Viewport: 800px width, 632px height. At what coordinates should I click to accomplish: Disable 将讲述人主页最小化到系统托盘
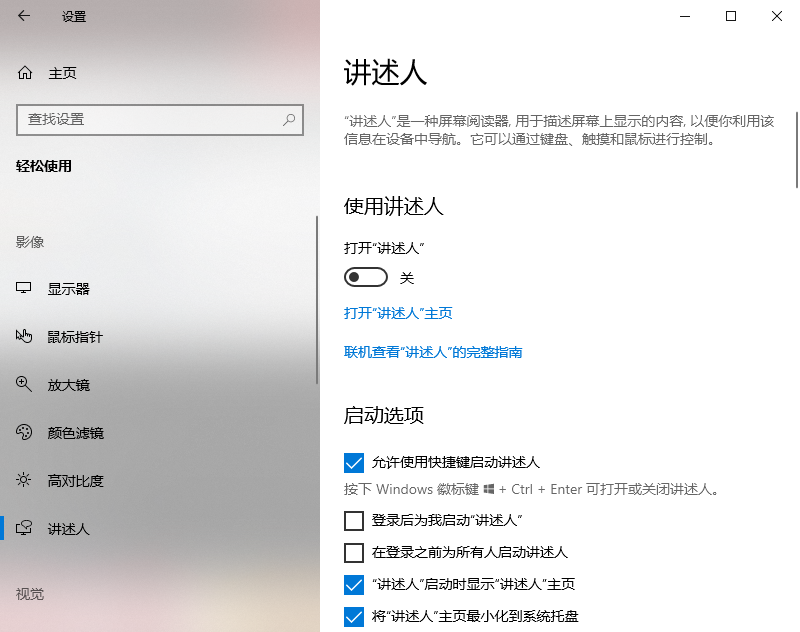click(x=354, y=616)
